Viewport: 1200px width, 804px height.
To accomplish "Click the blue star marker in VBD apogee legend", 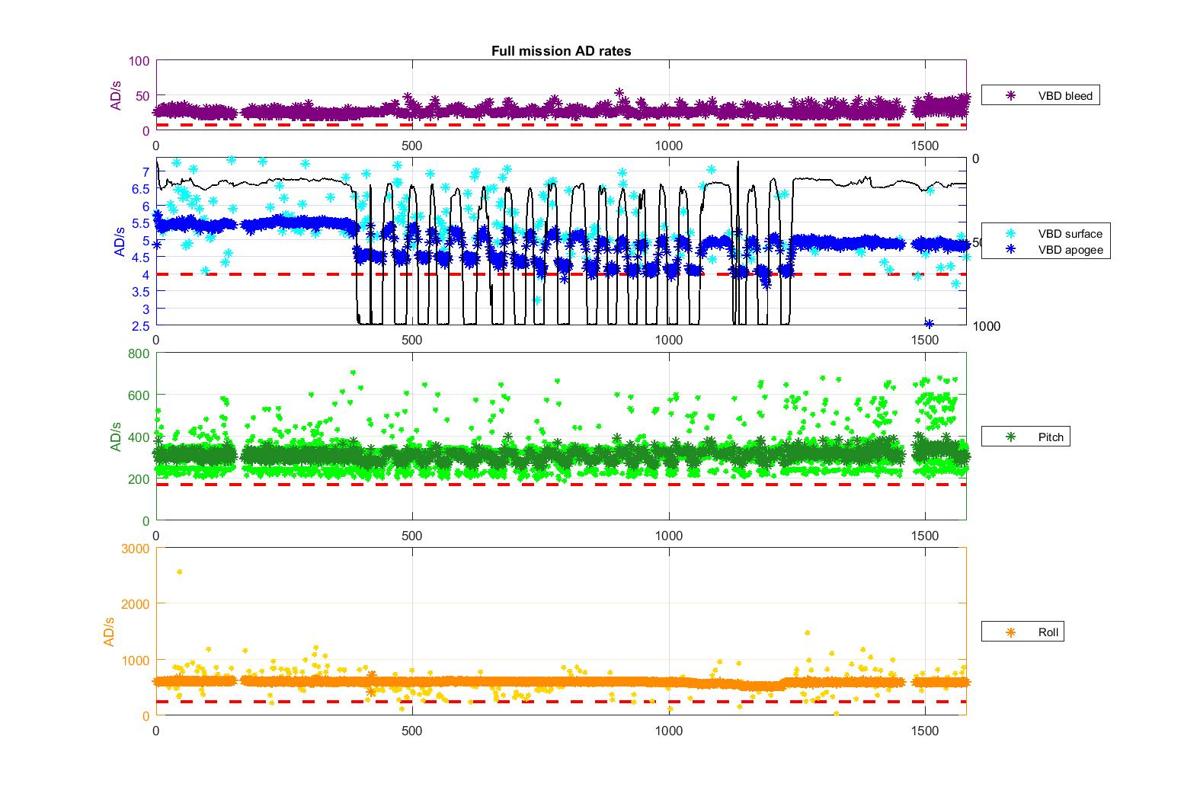I will [1010, 249].
